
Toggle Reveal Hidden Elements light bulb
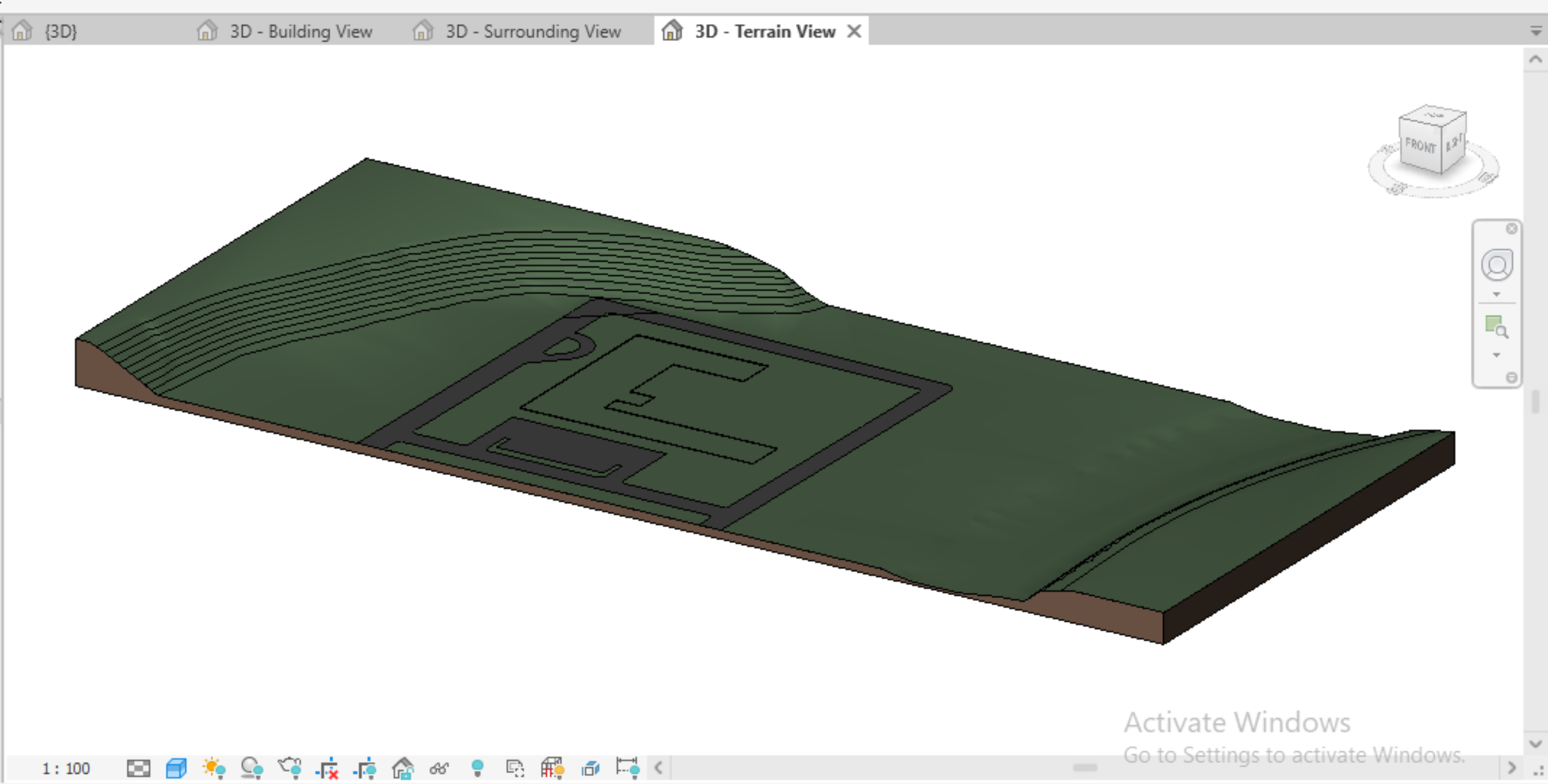(477, 768)
